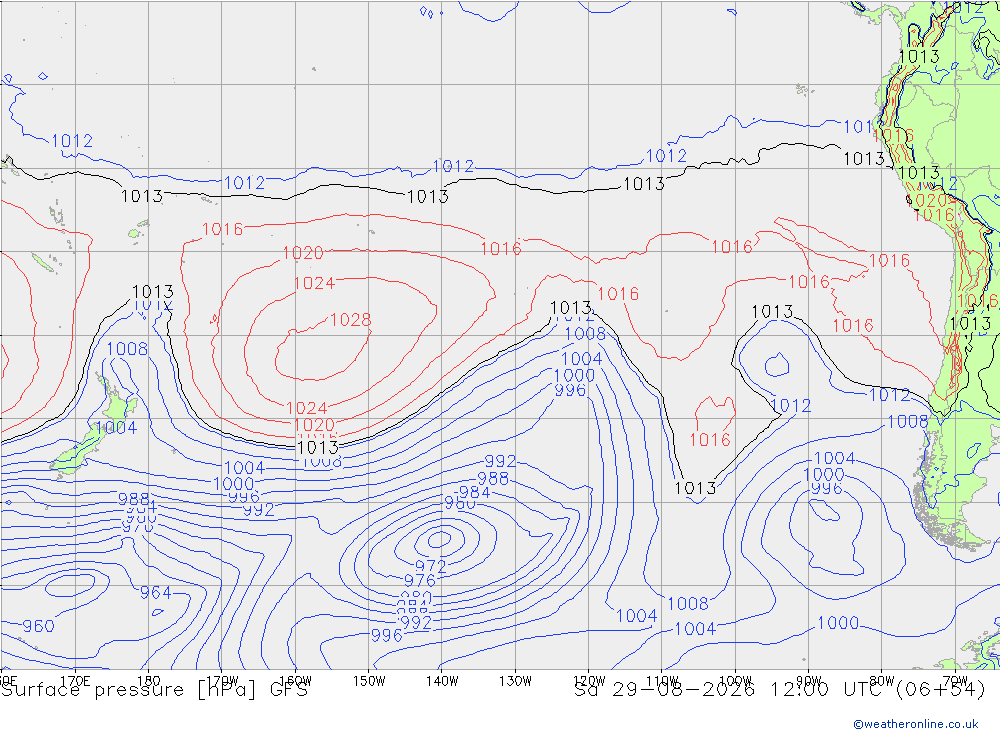1000x733 pixels.
Task: Click the 960 isobar label at bottom left
Action: (x=38, y=626)
